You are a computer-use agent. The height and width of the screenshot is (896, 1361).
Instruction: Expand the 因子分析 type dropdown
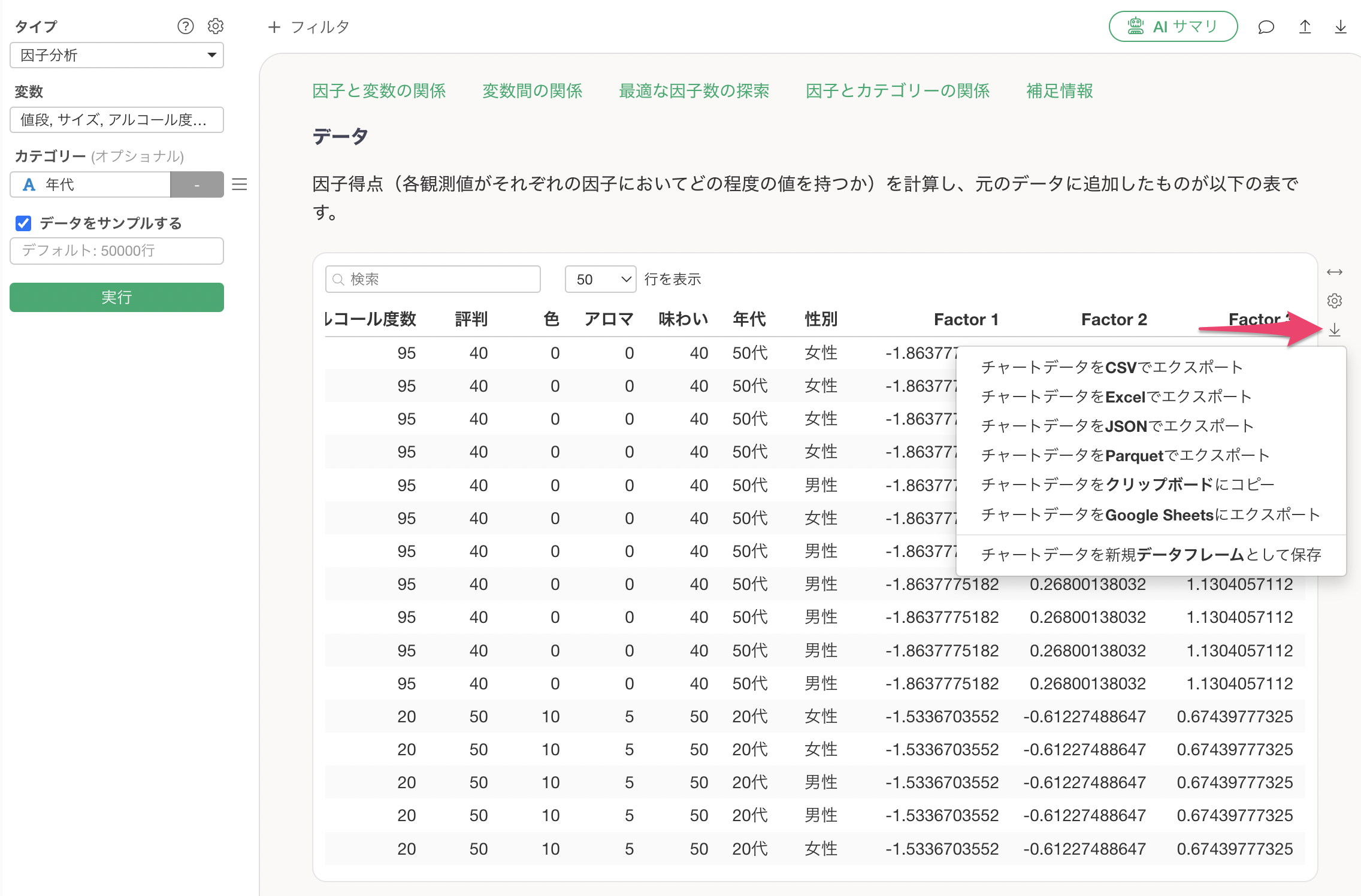[117, 55]
